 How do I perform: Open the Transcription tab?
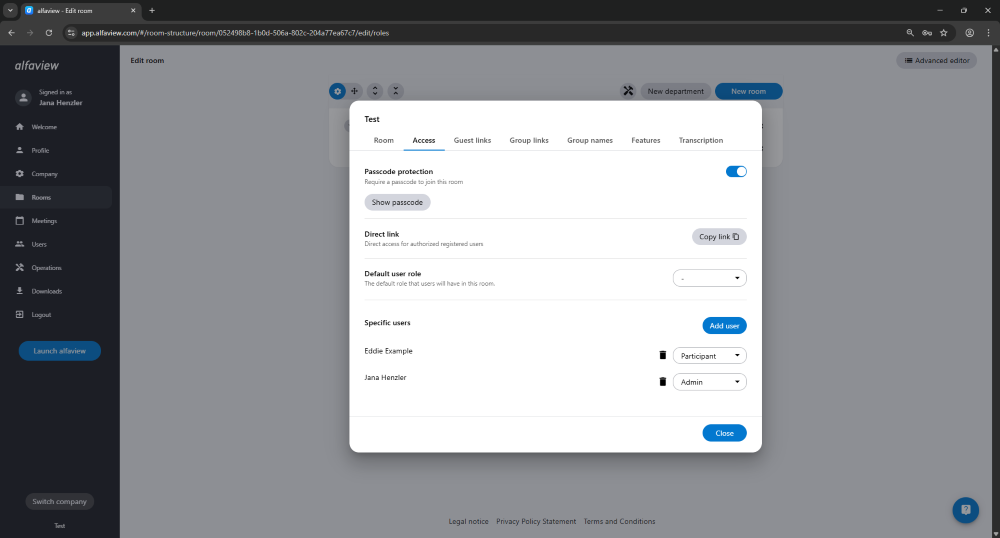(x=700, y=140)
